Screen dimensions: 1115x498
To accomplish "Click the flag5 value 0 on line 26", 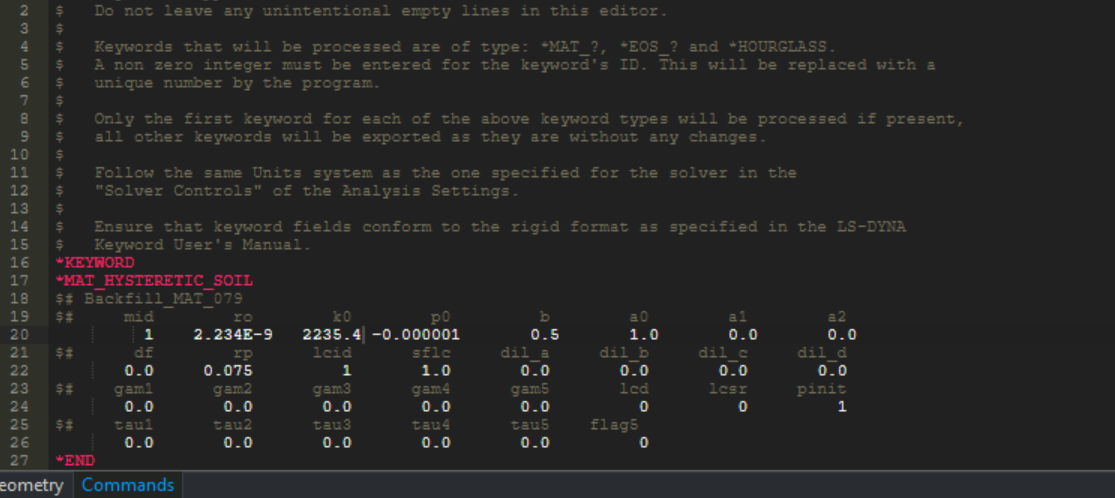I will tap(644, 443).
